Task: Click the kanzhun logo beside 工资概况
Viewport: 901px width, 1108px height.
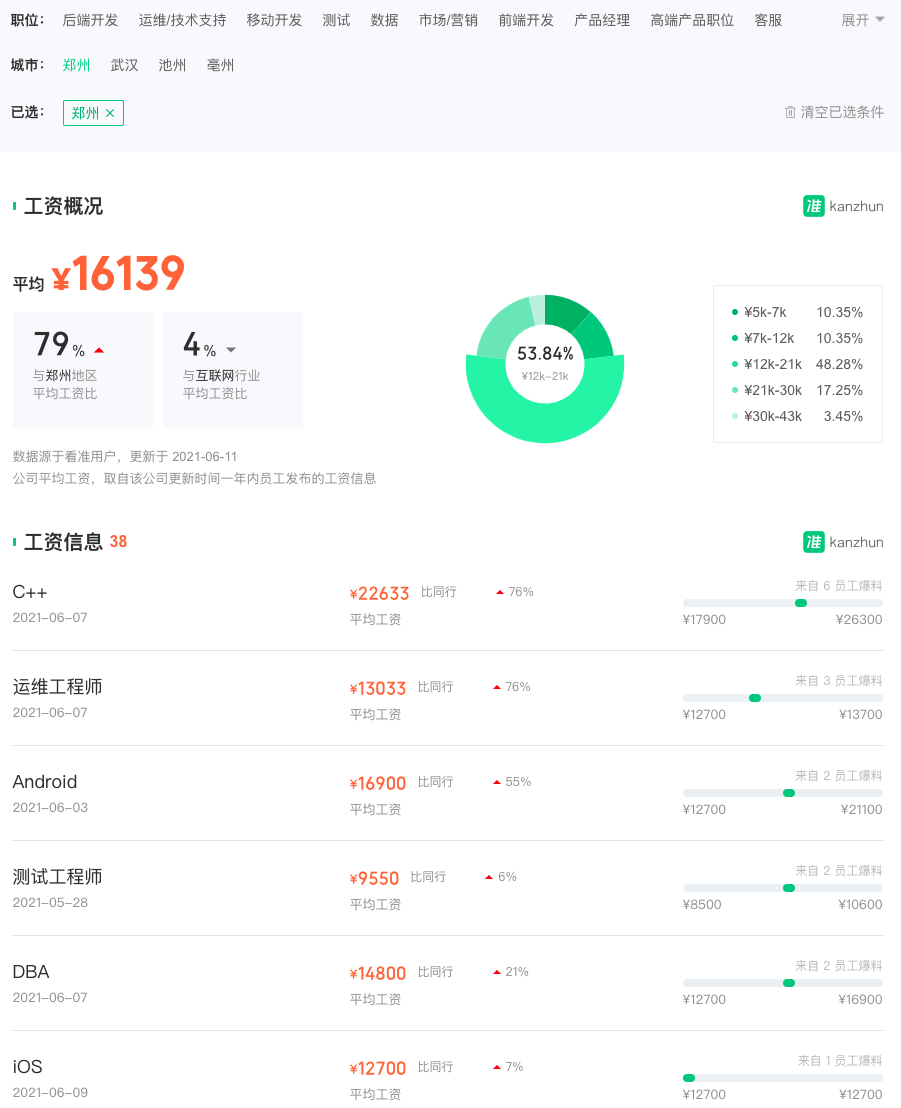Action: pos(812,206)
